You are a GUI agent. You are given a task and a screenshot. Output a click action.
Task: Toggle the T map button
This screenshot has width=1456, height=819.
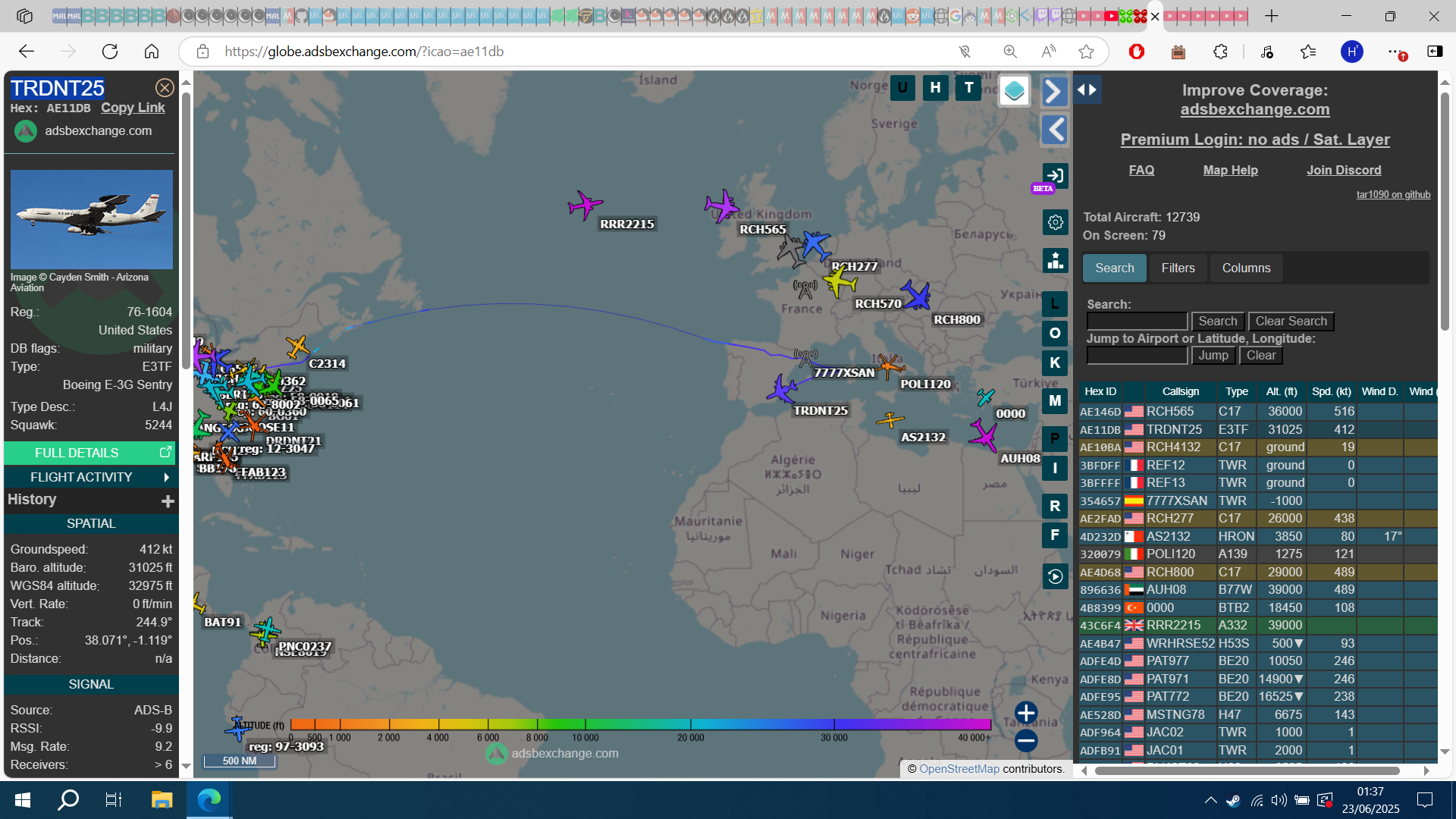968,88
